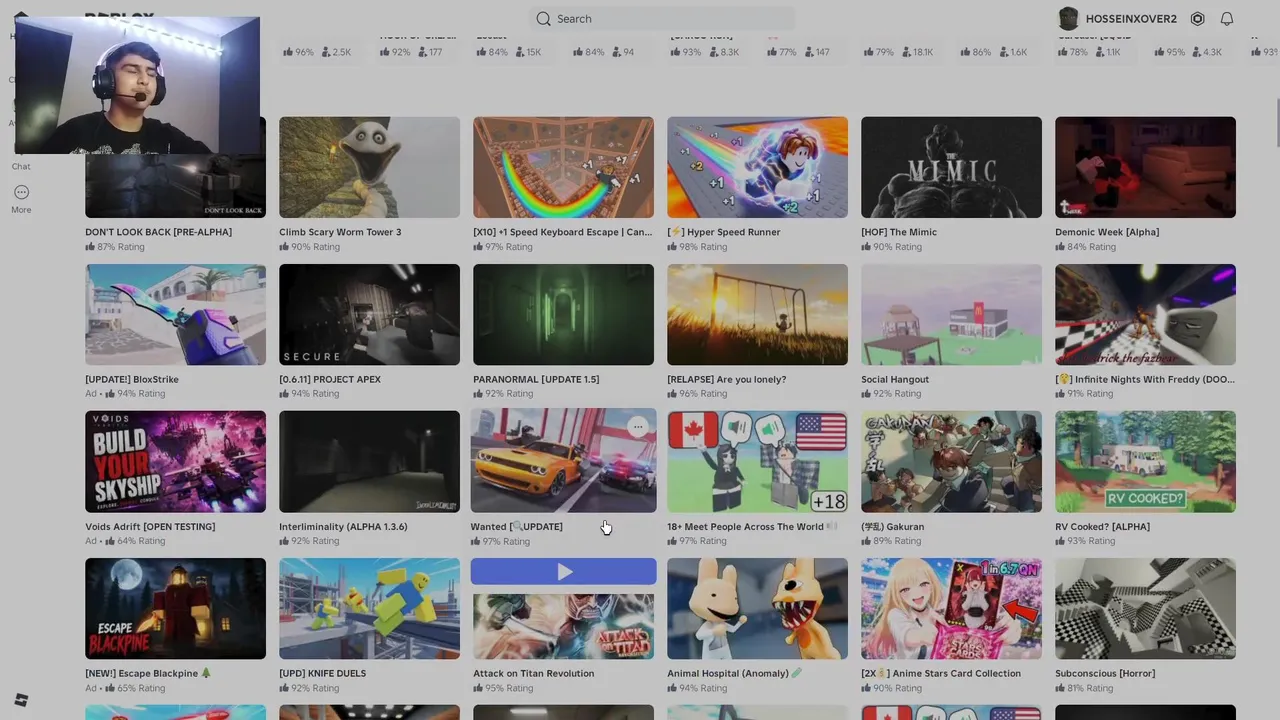
Task: Open the notifications bell
Action: (x=1227, y=19)
